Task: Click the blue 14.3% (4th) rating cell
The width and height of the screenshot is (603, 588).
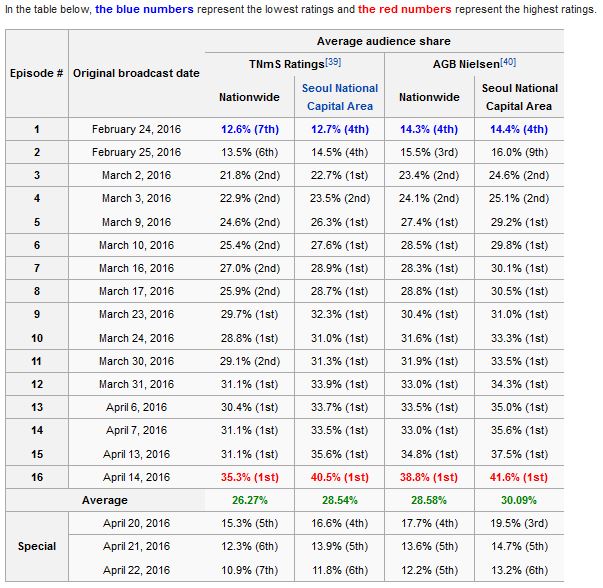Action: [x=428, y=129]
